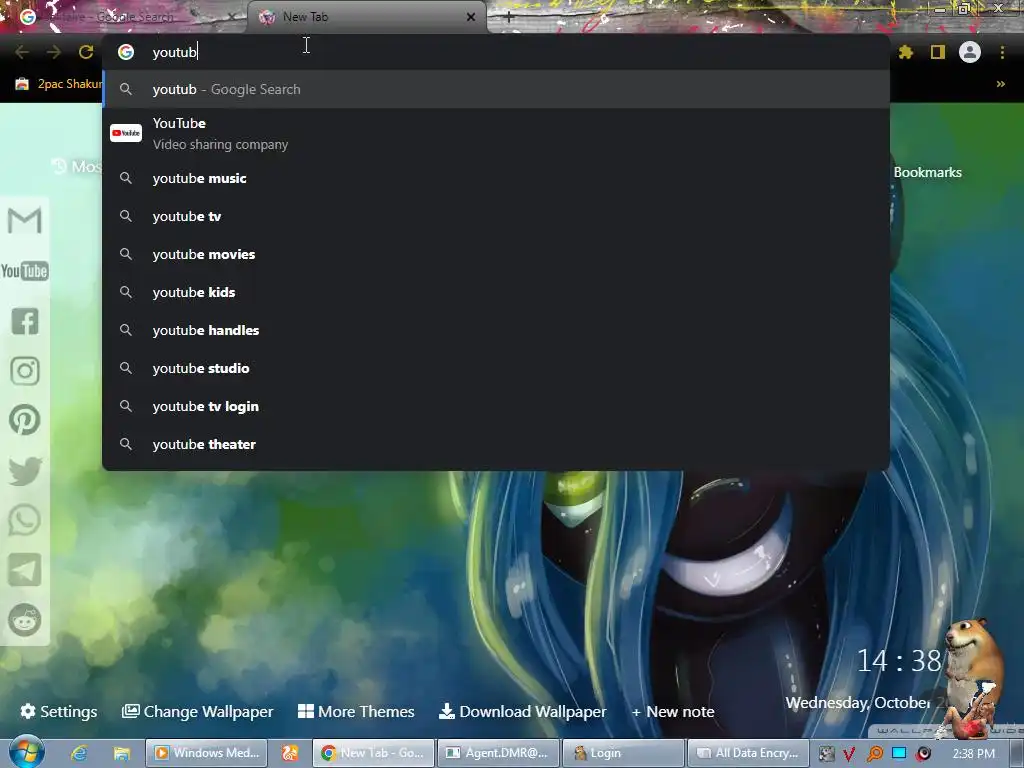Launch Internet Explorer from the taskbar

click(79, 753)
